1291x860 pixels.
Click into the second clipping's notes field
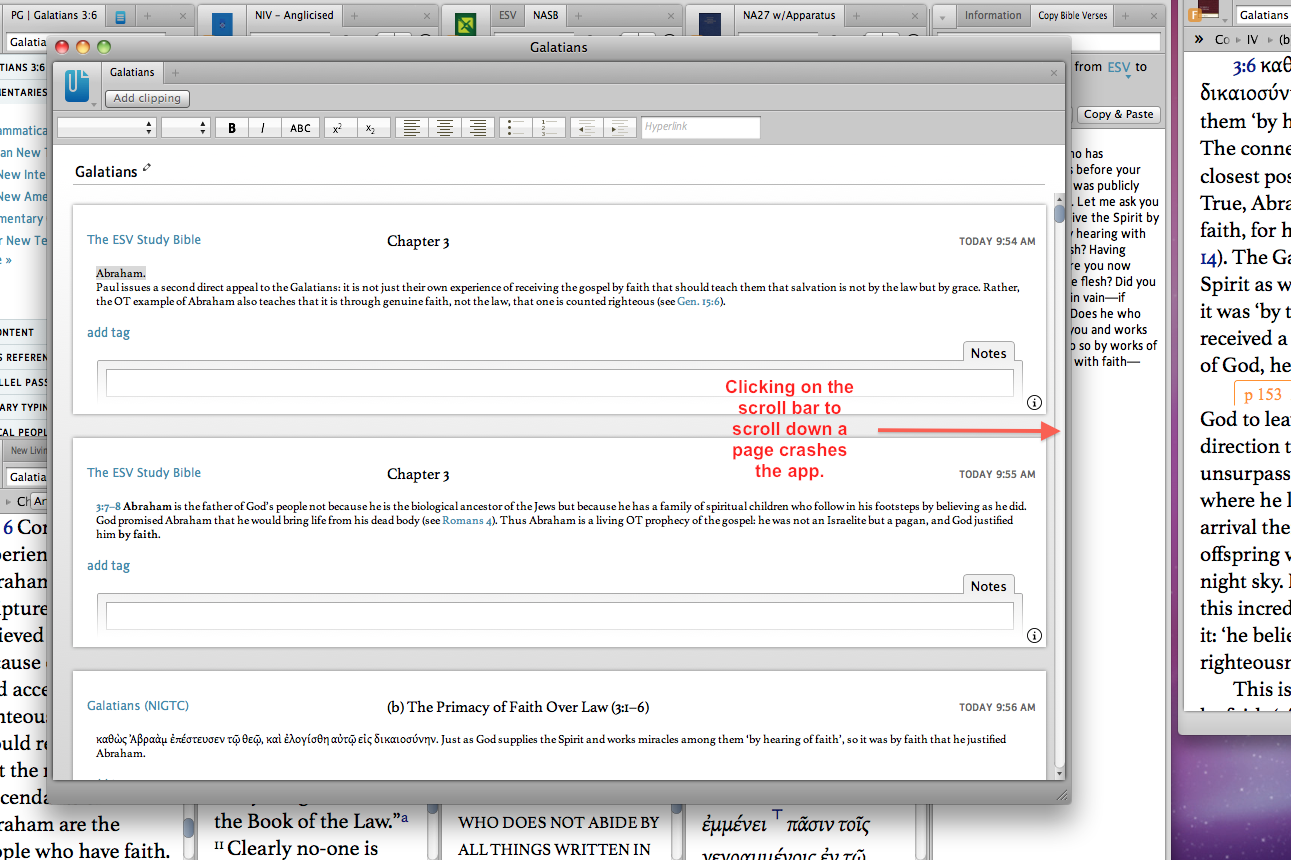(559, 616)
